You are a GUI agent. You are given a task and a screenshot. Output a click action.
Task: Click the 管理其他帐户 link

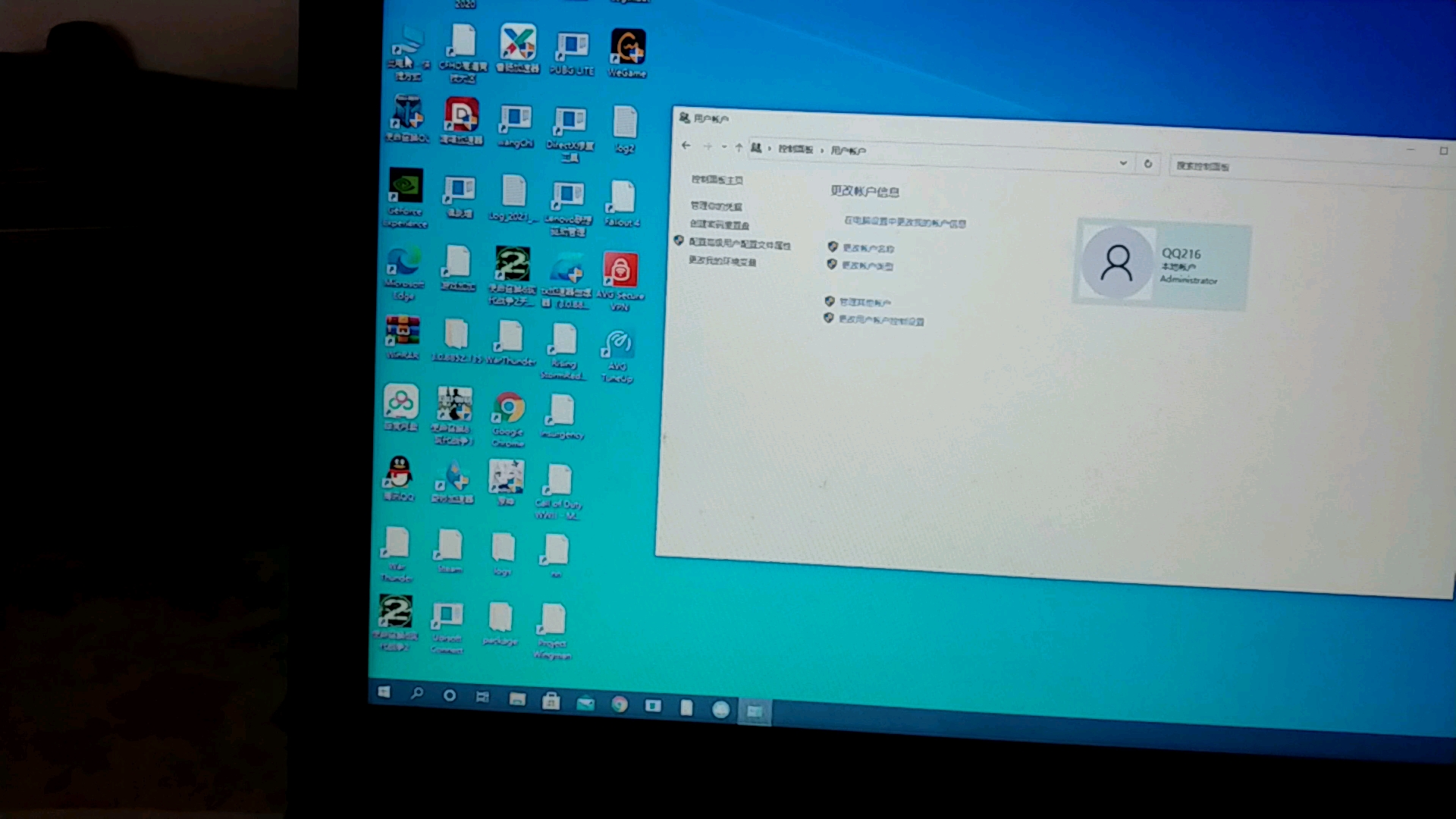[x=864, y=303]
